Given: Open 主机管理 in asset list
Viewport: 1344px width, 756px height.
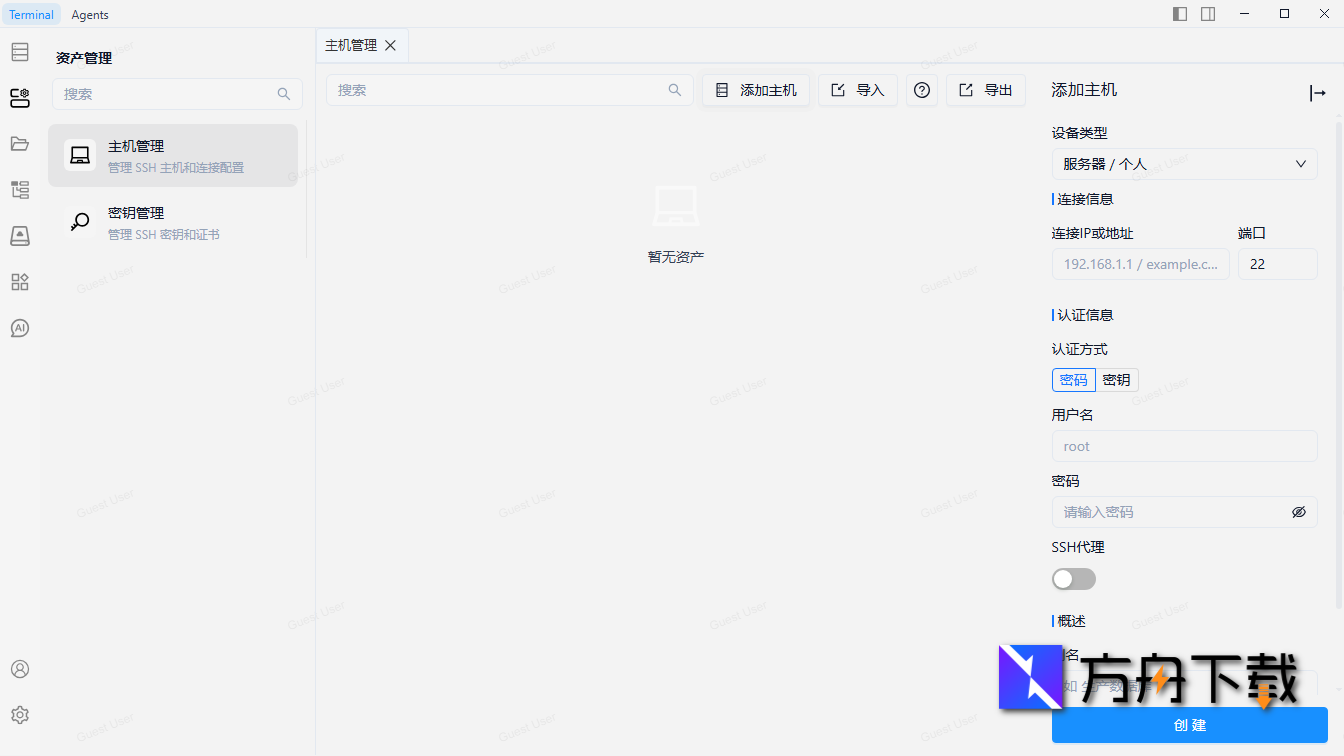Looking at the screenshot, I should tap(173, 155).
